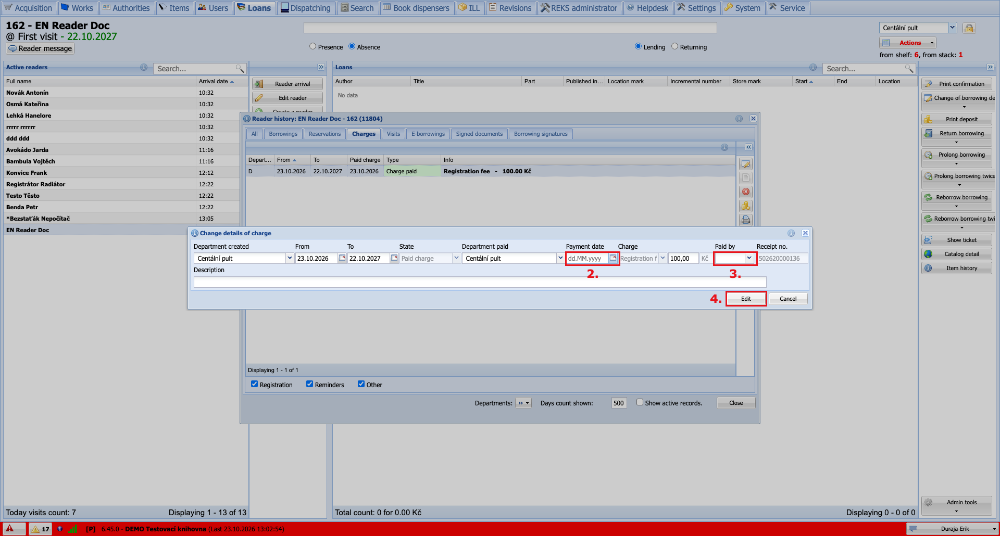Click the red delete charge icon
The width and height of the screenshot is (1000, 536).
coord(745,191)
